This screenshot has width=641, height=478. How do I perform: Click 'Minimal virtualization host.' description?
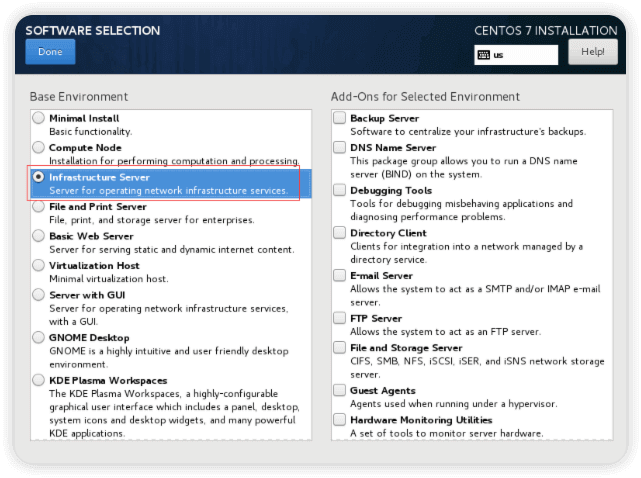click(x=109, y=279)
